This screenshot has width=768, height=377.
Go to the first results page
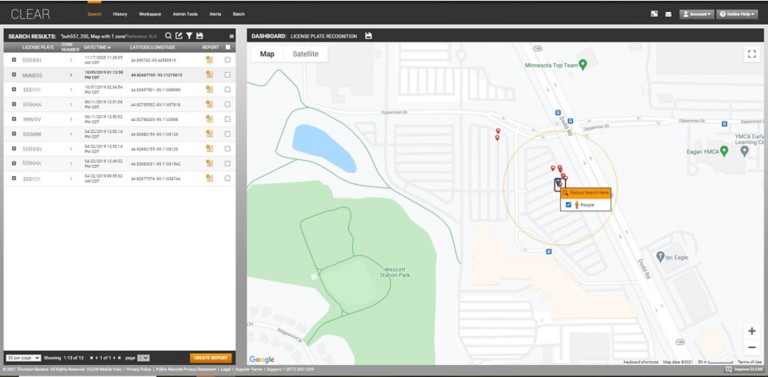coord(92,358)
